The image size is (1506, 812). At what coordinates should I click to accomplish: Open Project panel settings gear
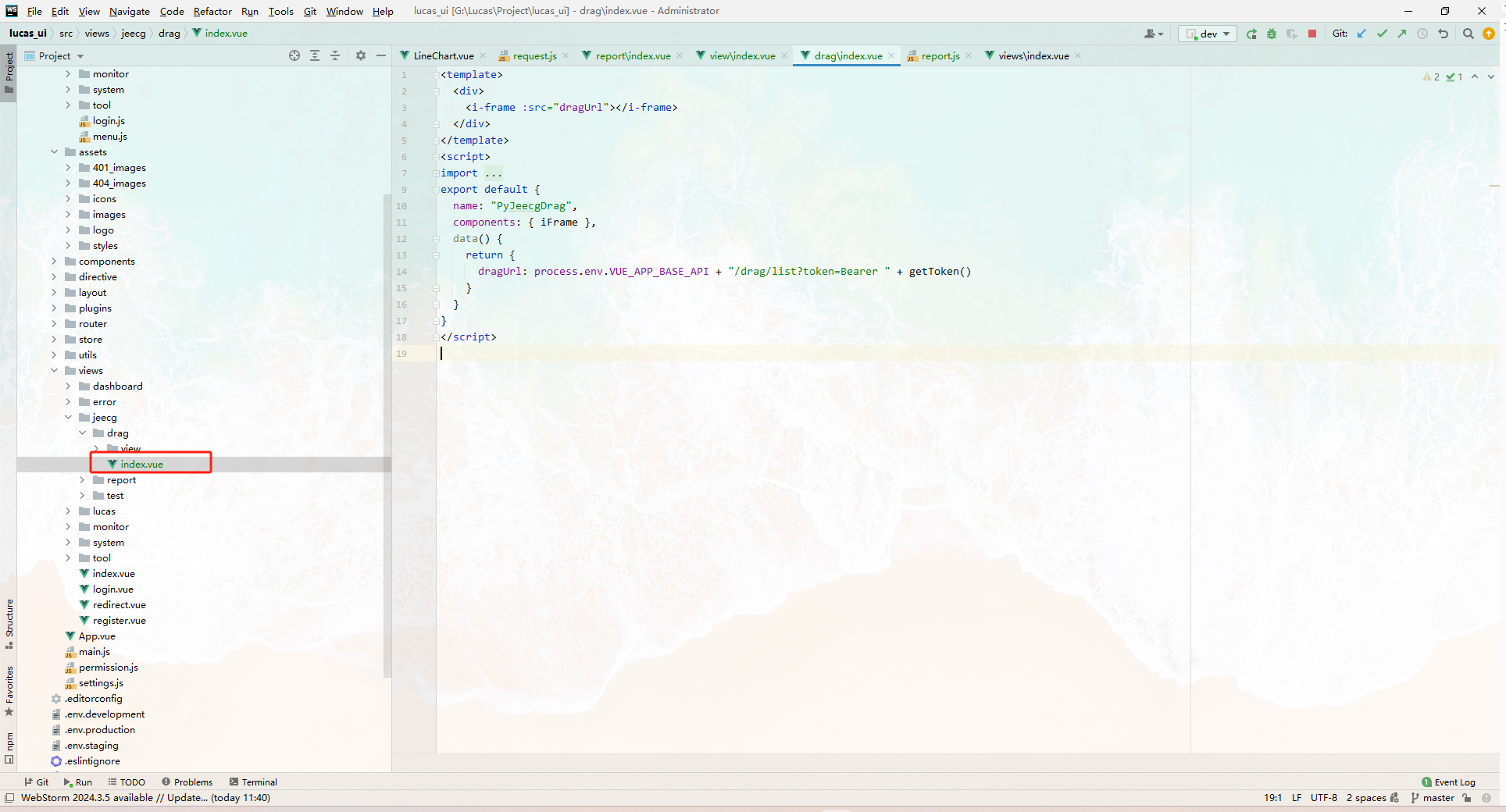(361, 55)
